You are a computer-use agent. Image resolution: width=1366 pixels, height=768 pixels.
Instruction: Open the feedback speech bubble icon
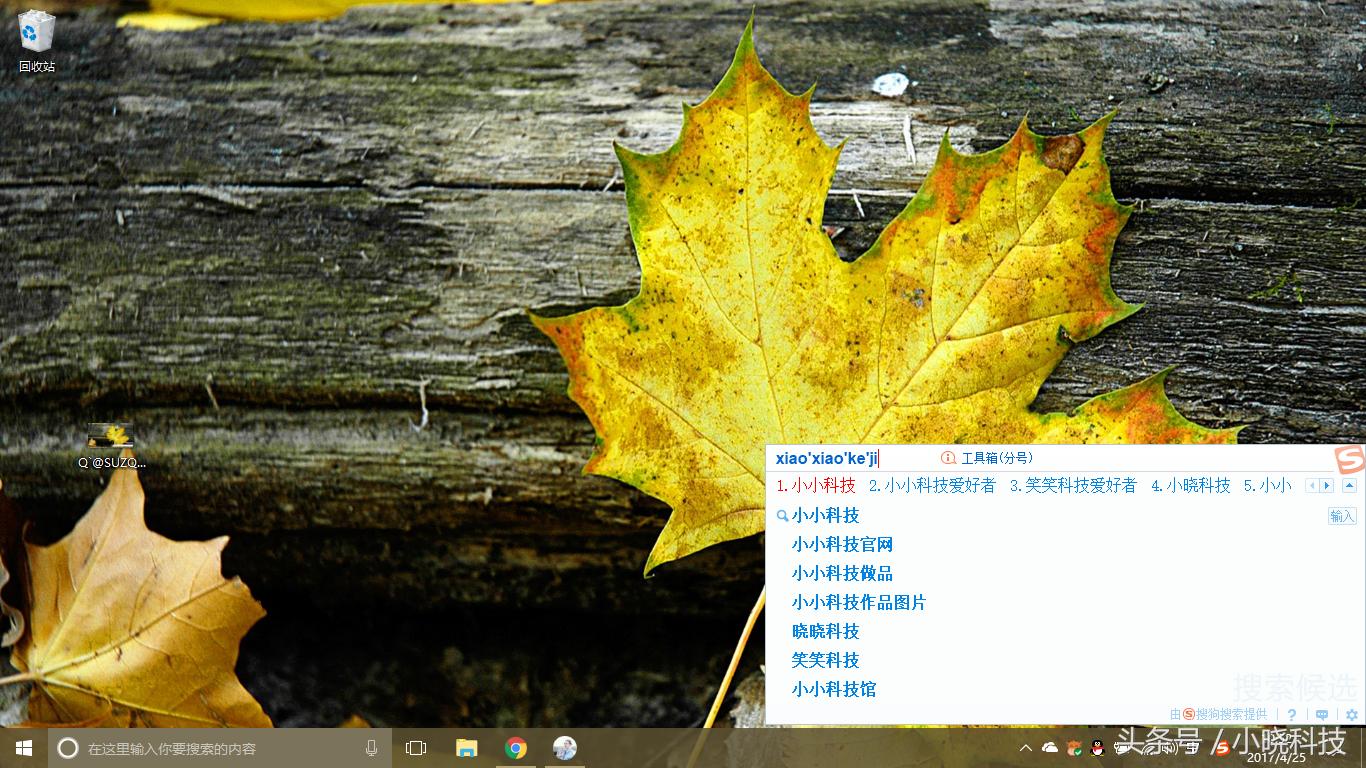pyautogui.click(x=1322, y=715)
